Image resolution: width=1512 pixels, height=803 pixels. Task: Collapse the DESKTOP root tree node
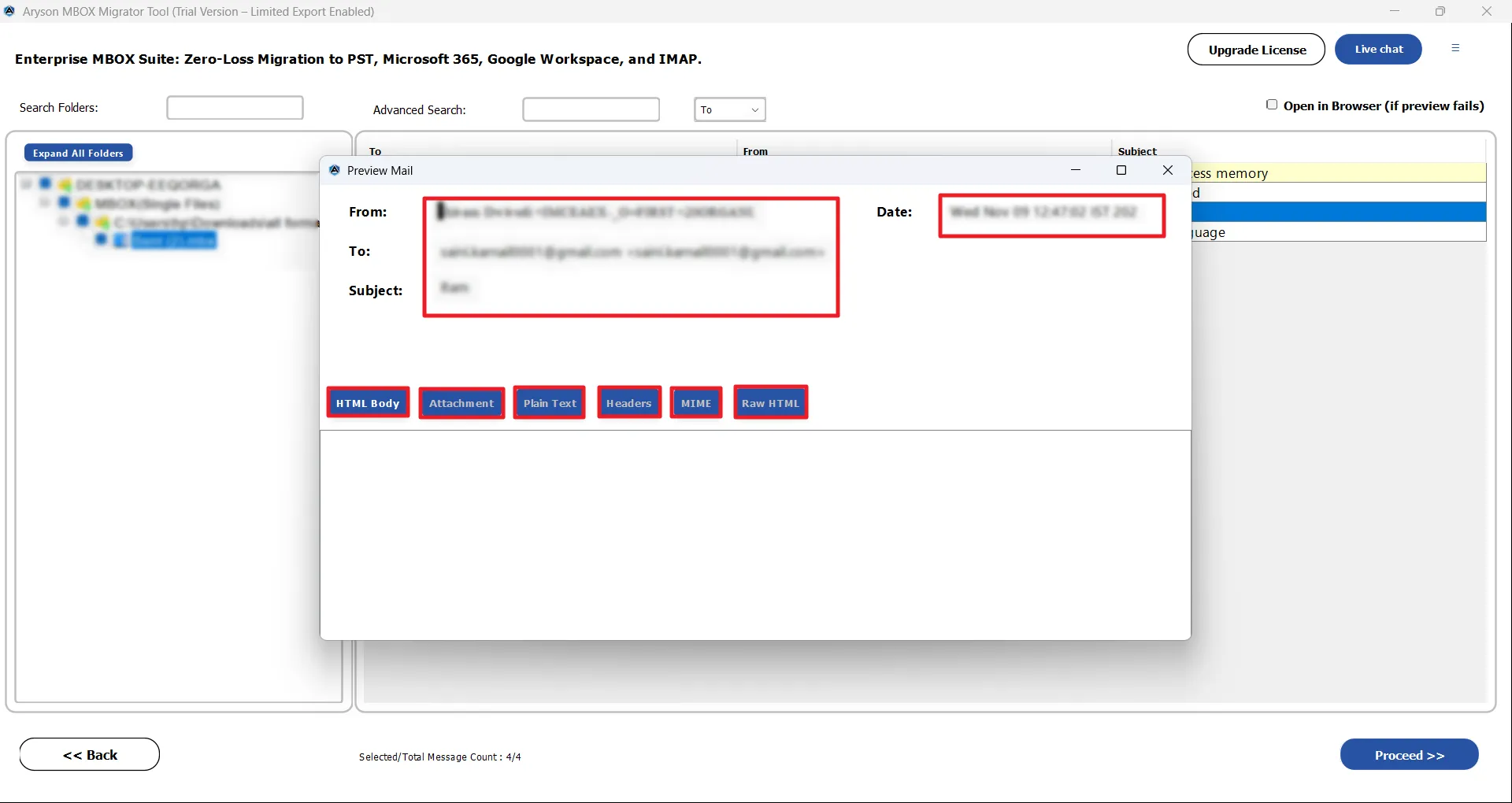pyautogui.click(x=27, y=184)
